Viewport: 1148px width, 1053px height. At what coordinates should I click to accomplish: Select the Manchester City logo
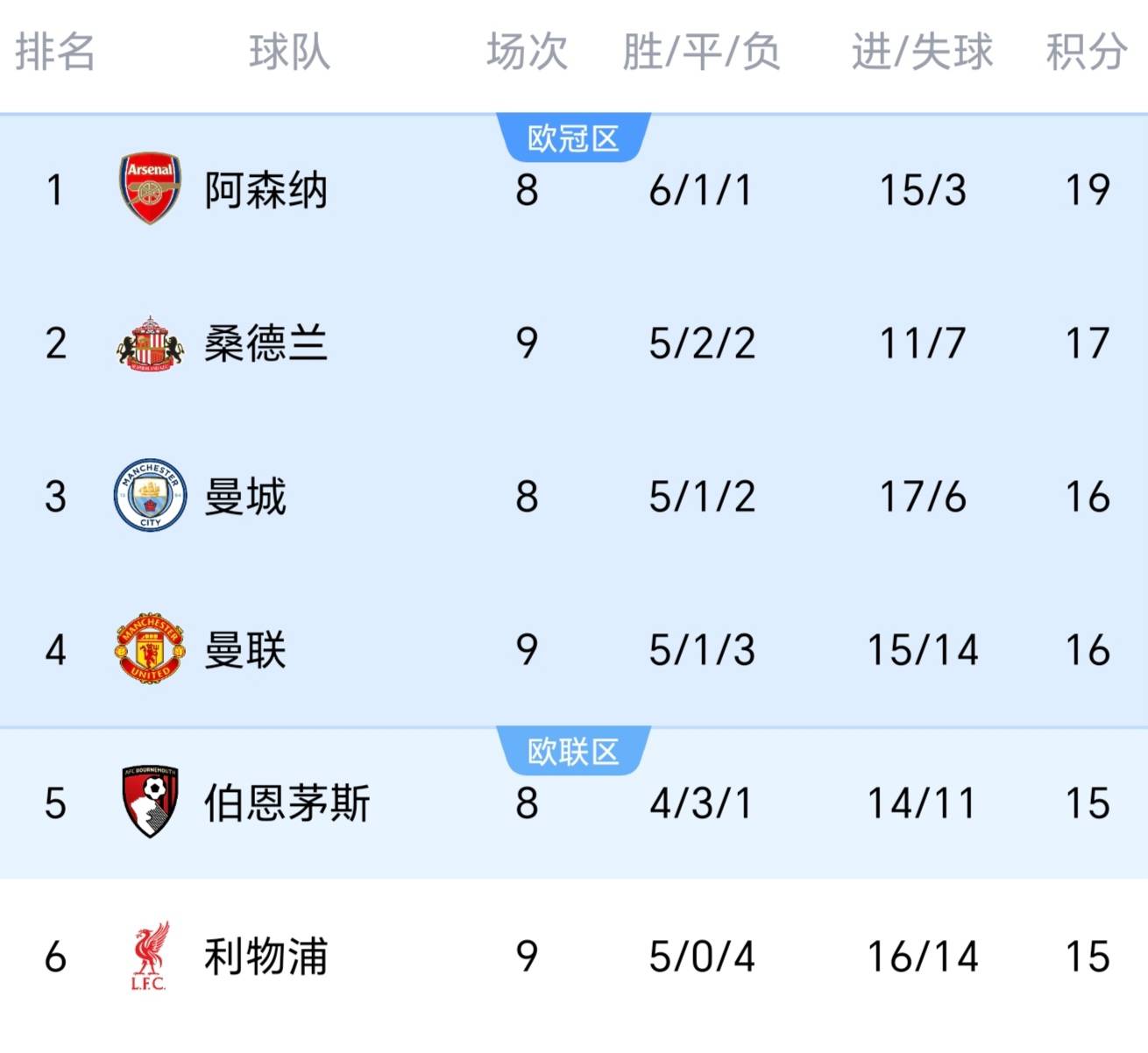point(150,496)
